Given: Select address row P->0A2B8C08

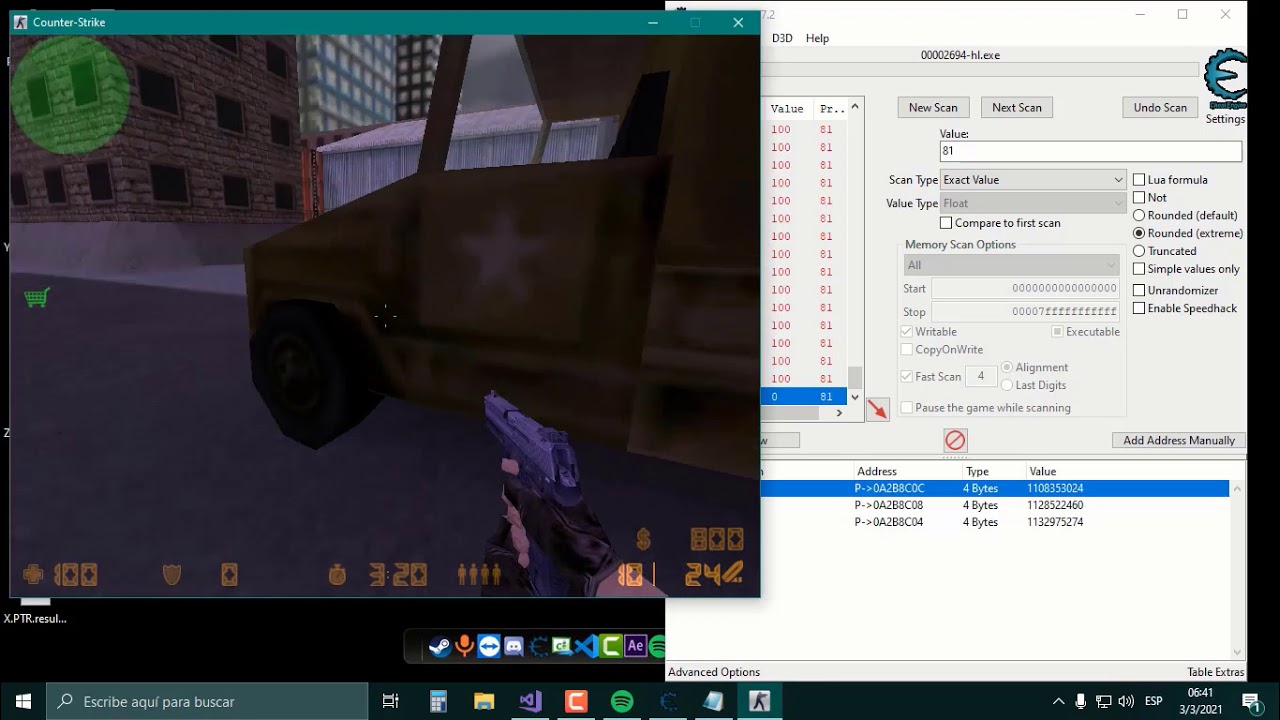Looking at the screenshot, I should tap(995, 505).
